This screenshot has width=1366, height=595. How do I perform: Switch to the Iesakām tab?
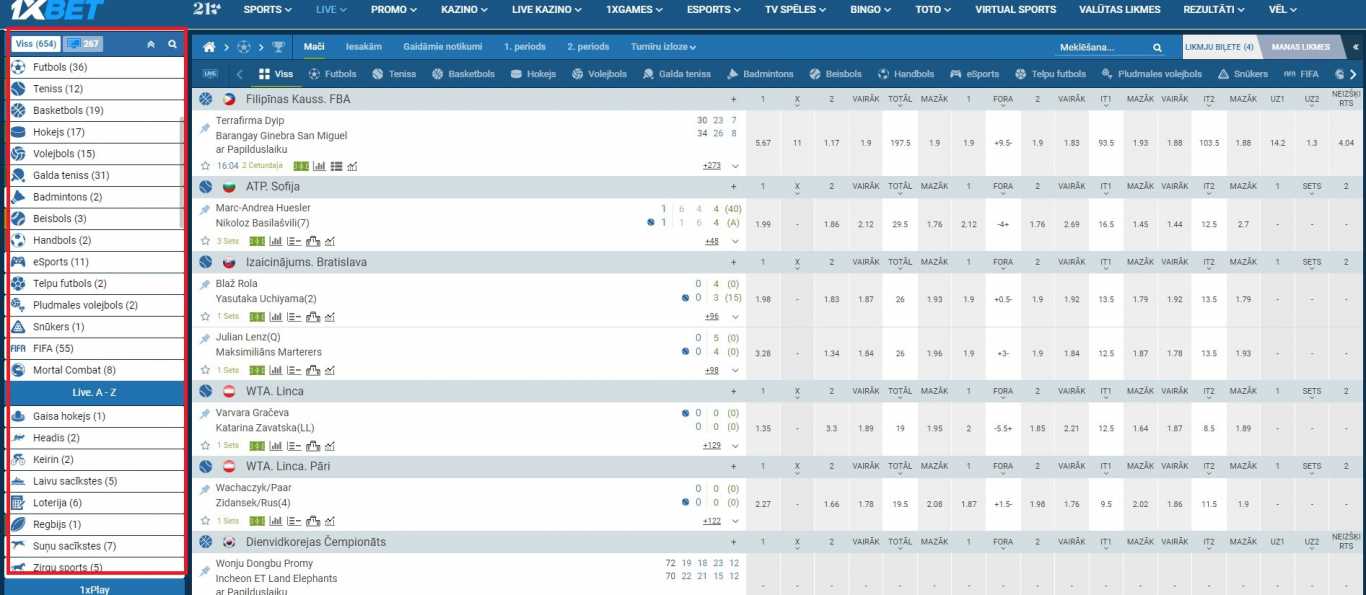pos(364,47)
